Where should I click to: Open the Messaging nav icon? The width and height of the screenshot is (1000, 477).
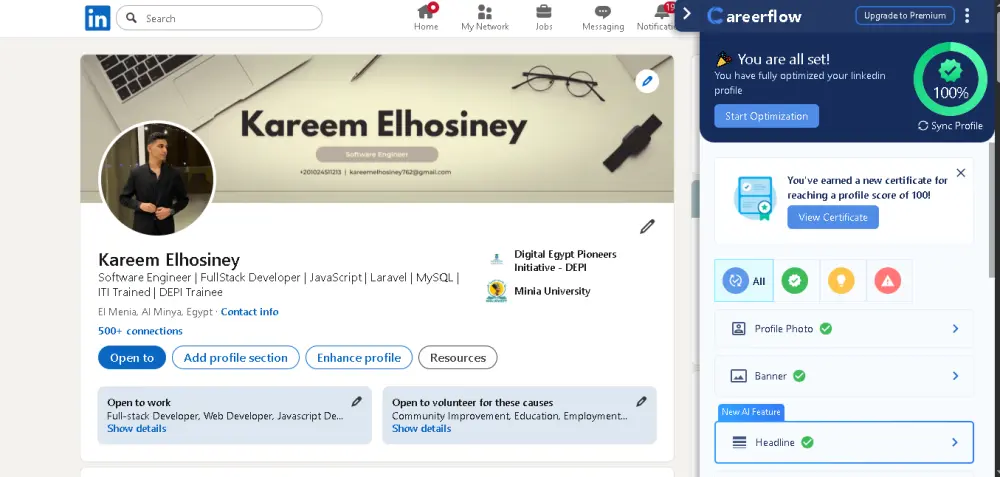(x=603, y=12)
